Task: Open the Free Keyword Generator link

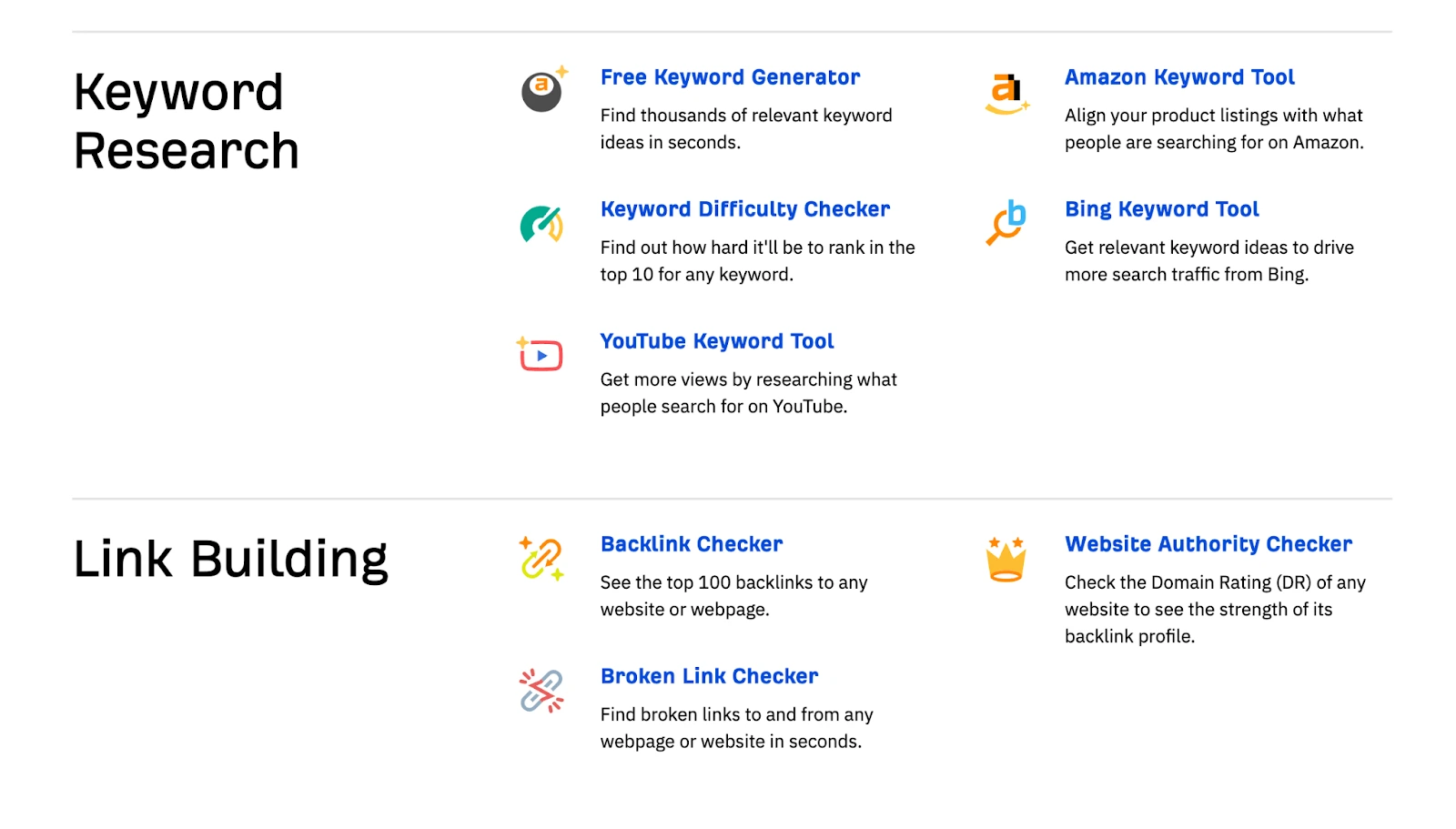Action: point(729,77)
